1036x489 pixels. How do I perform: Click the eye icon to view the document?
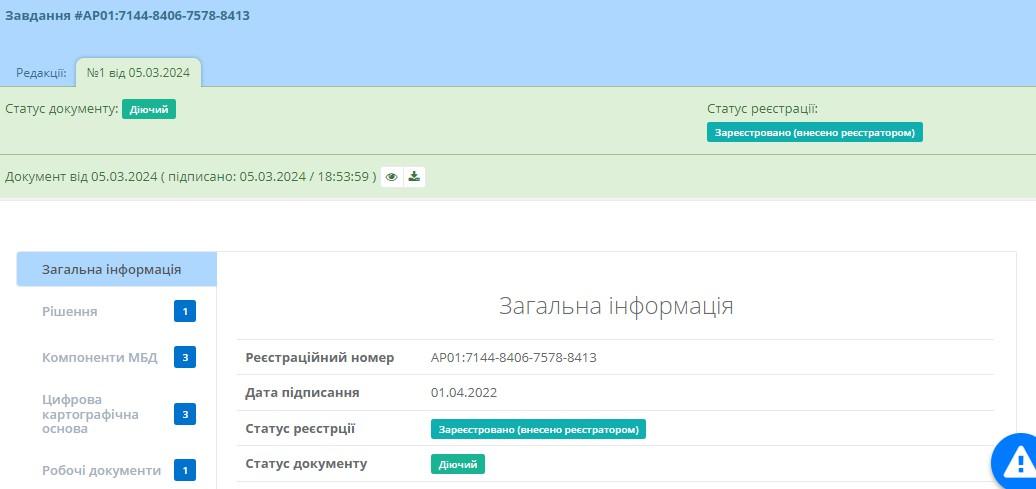(392, 177)
